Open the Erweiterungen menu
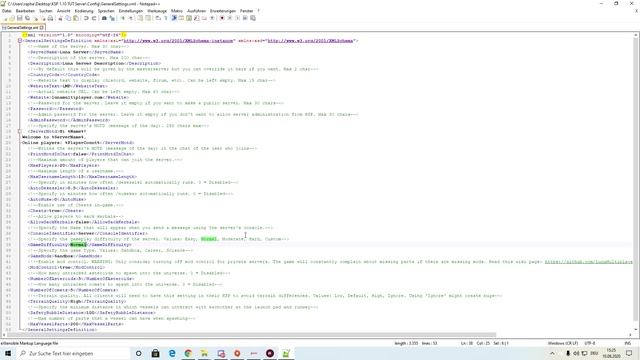The image size is (640, 360). pyautogui.click(x=222, y=11)
